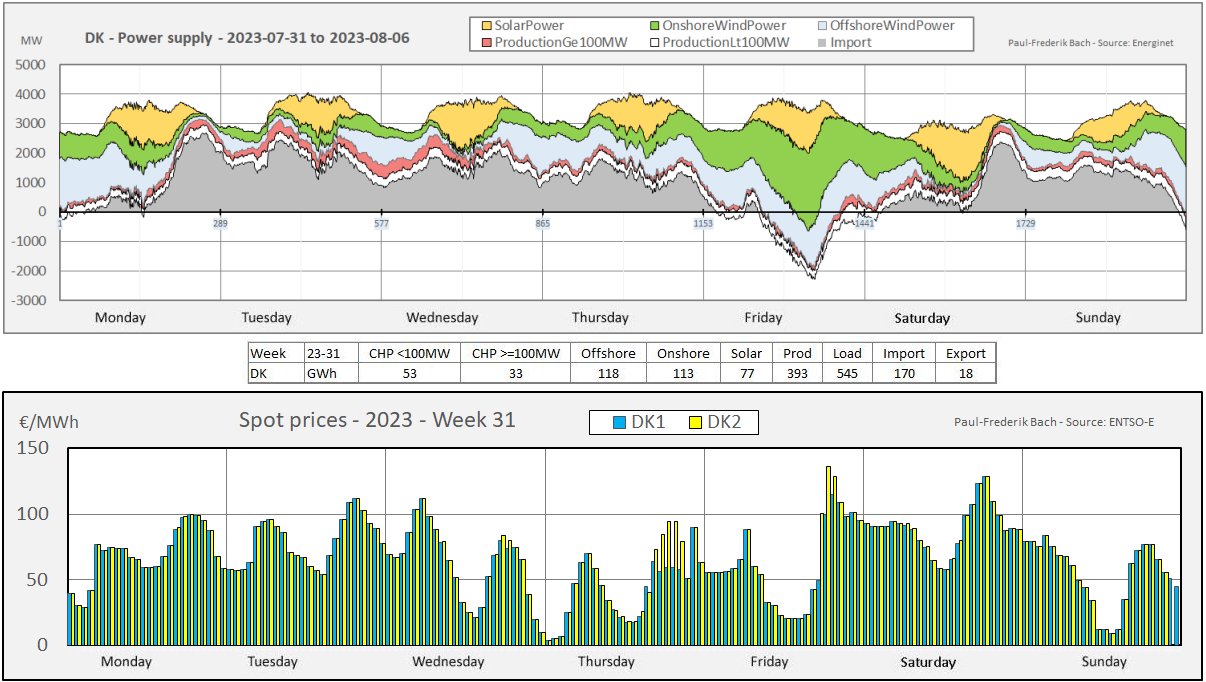Select the white ProductionLt100MW legend swatch
1206x682 pixels.
point(657,42)
